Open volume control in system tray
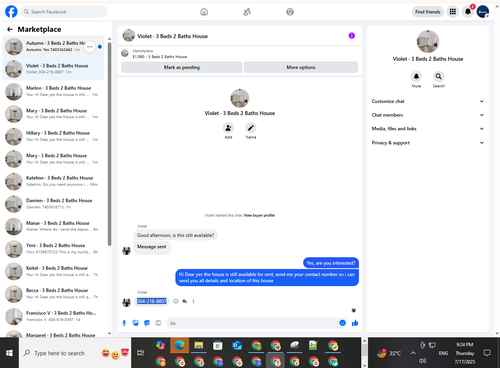500x368 pixels. click(423, 361)
